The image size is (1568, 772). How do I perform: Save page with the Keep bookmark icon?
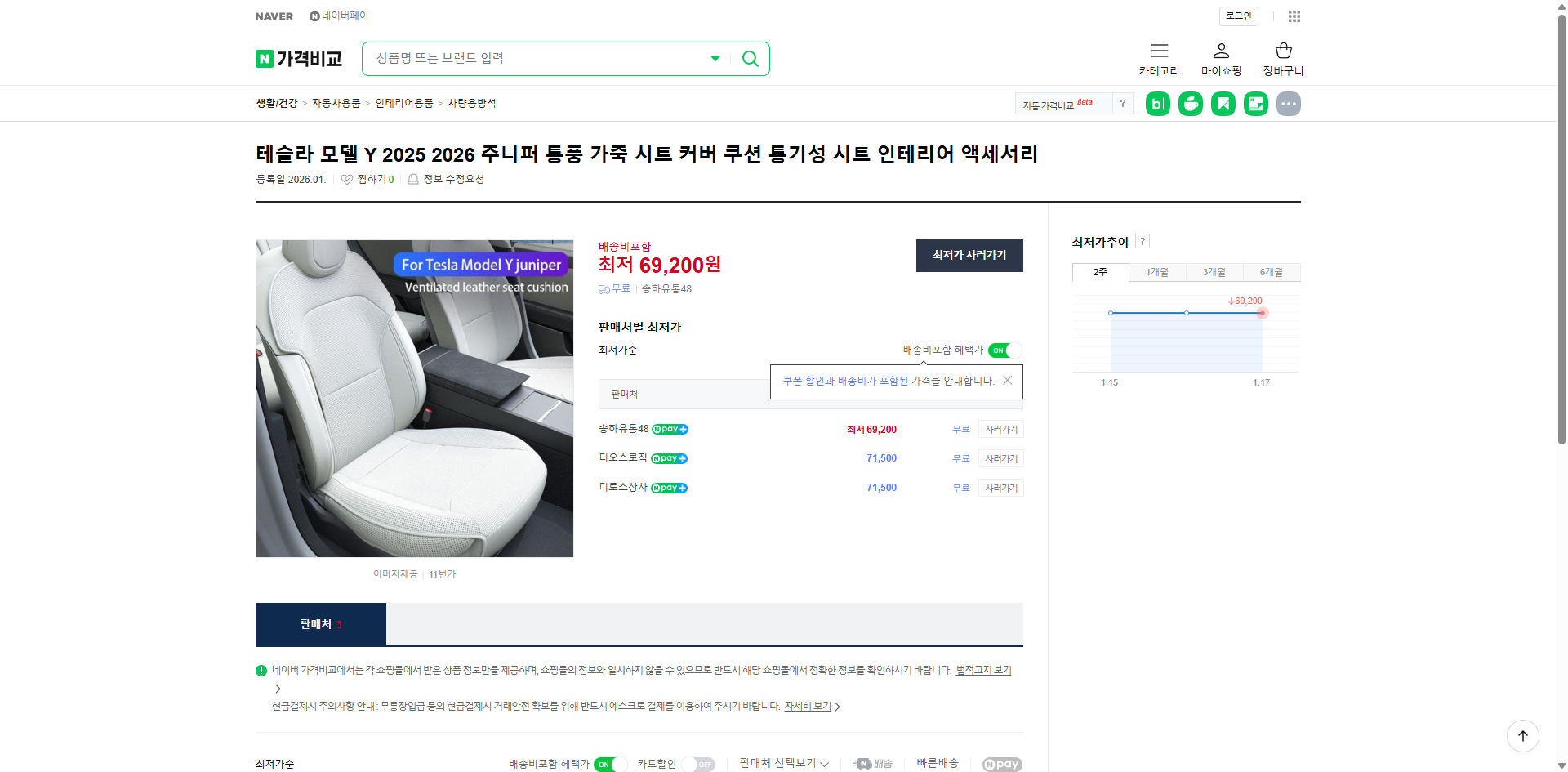(x=1223, y=103)
